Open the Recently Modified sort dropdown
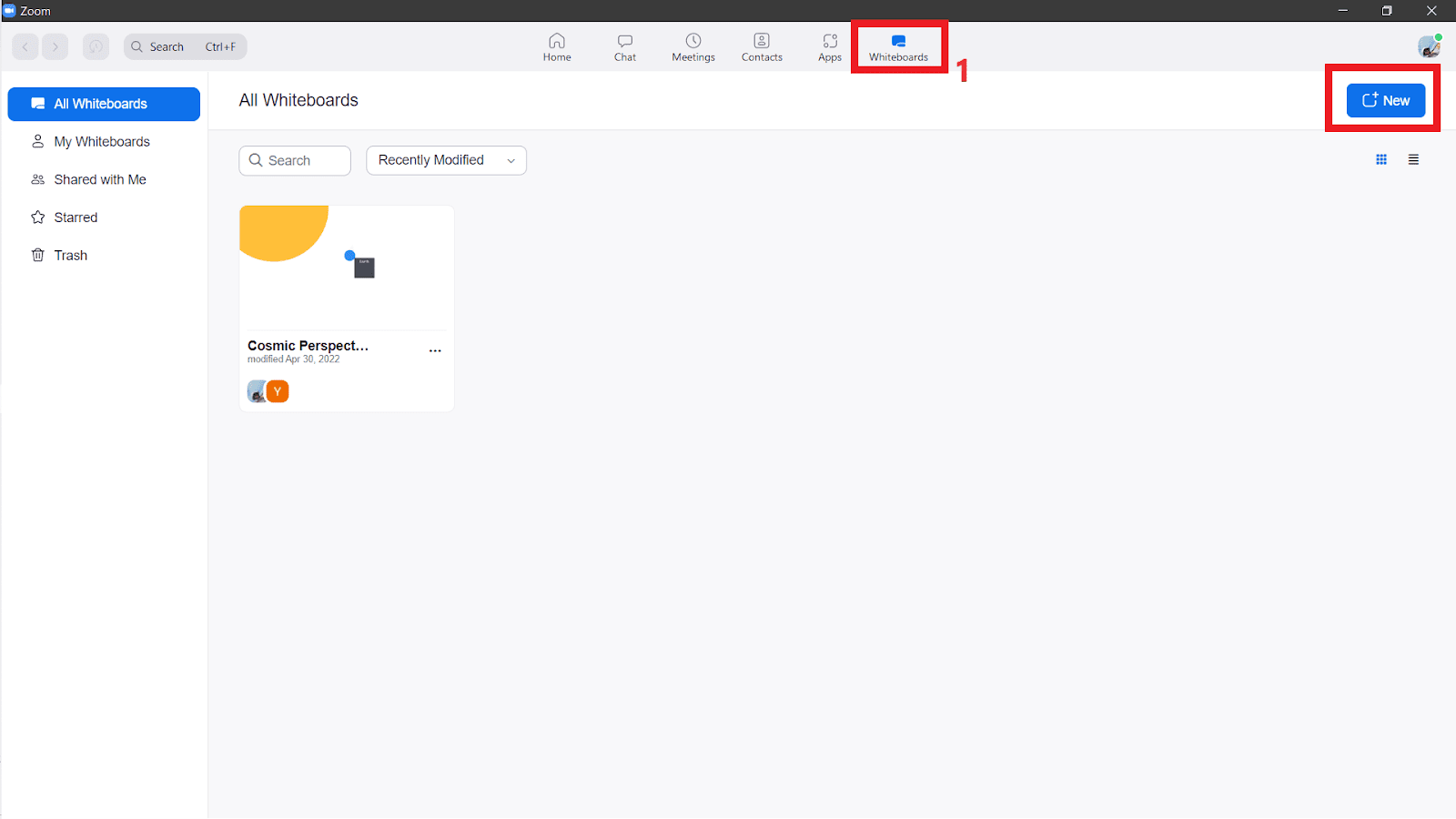Screen dimensions: 1456x819 [x=446, y=160]
